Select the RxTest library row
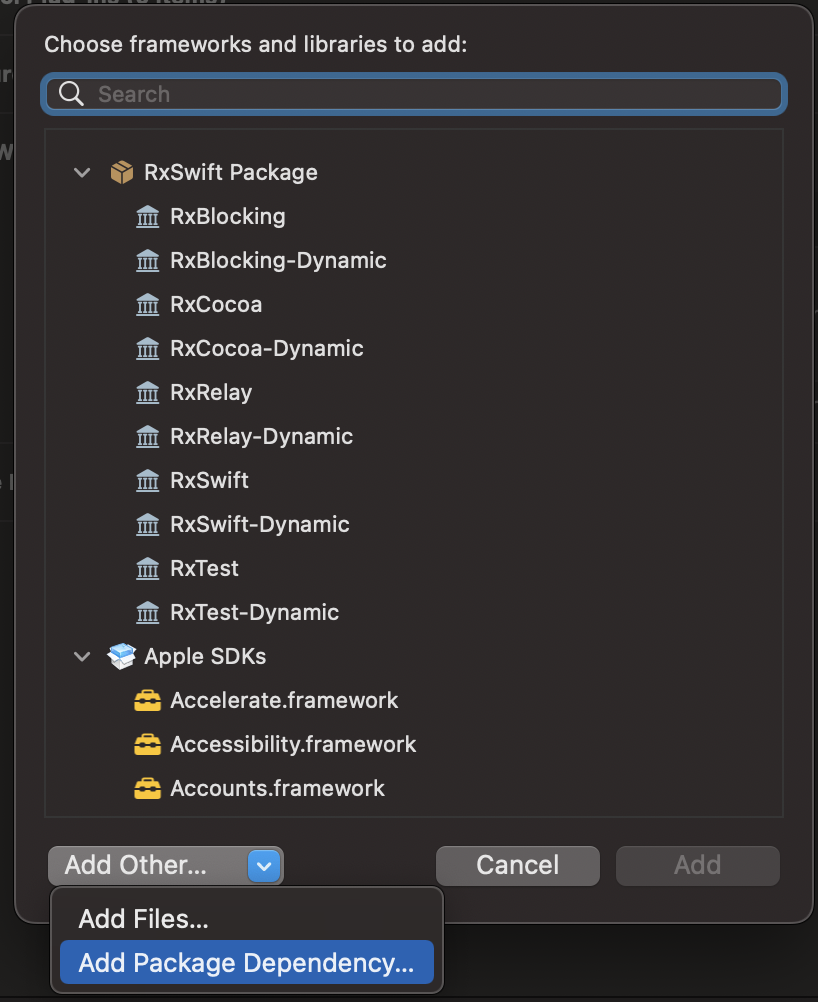The height and width of the screenshot is (1002, 818). click(x=414, y=569)
